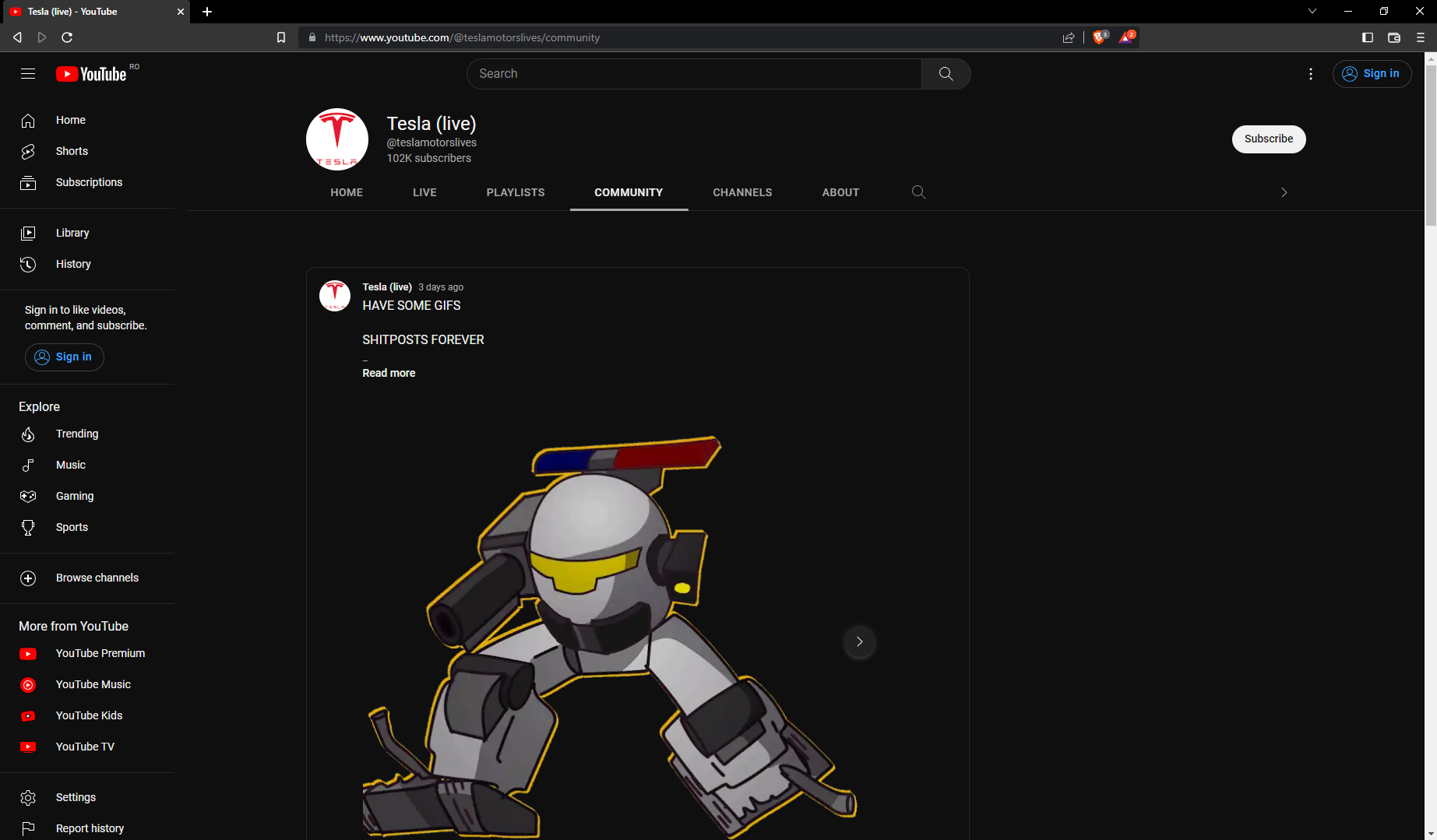
Task: Open the browser main menu
Action: click(x=1421, y=37)
